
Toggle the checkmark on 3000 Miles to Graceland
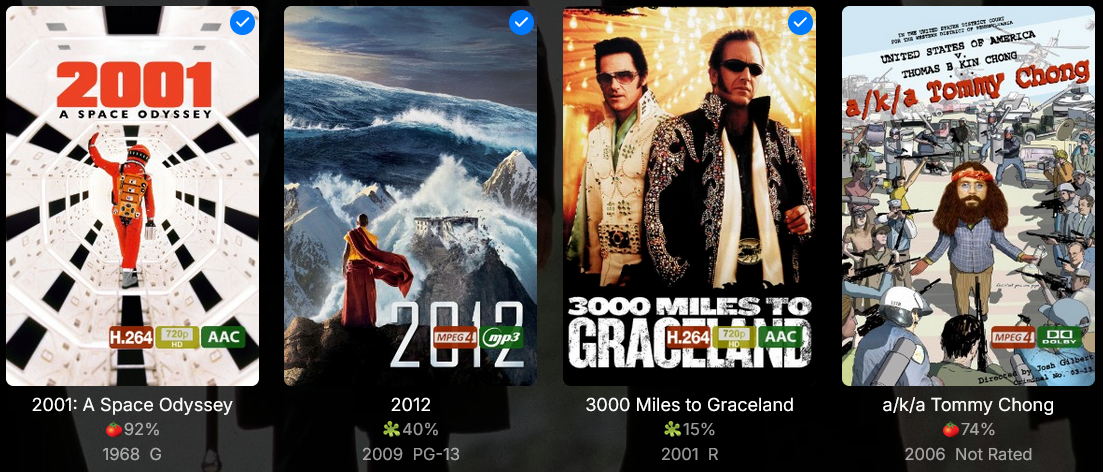tap(801, 23)
